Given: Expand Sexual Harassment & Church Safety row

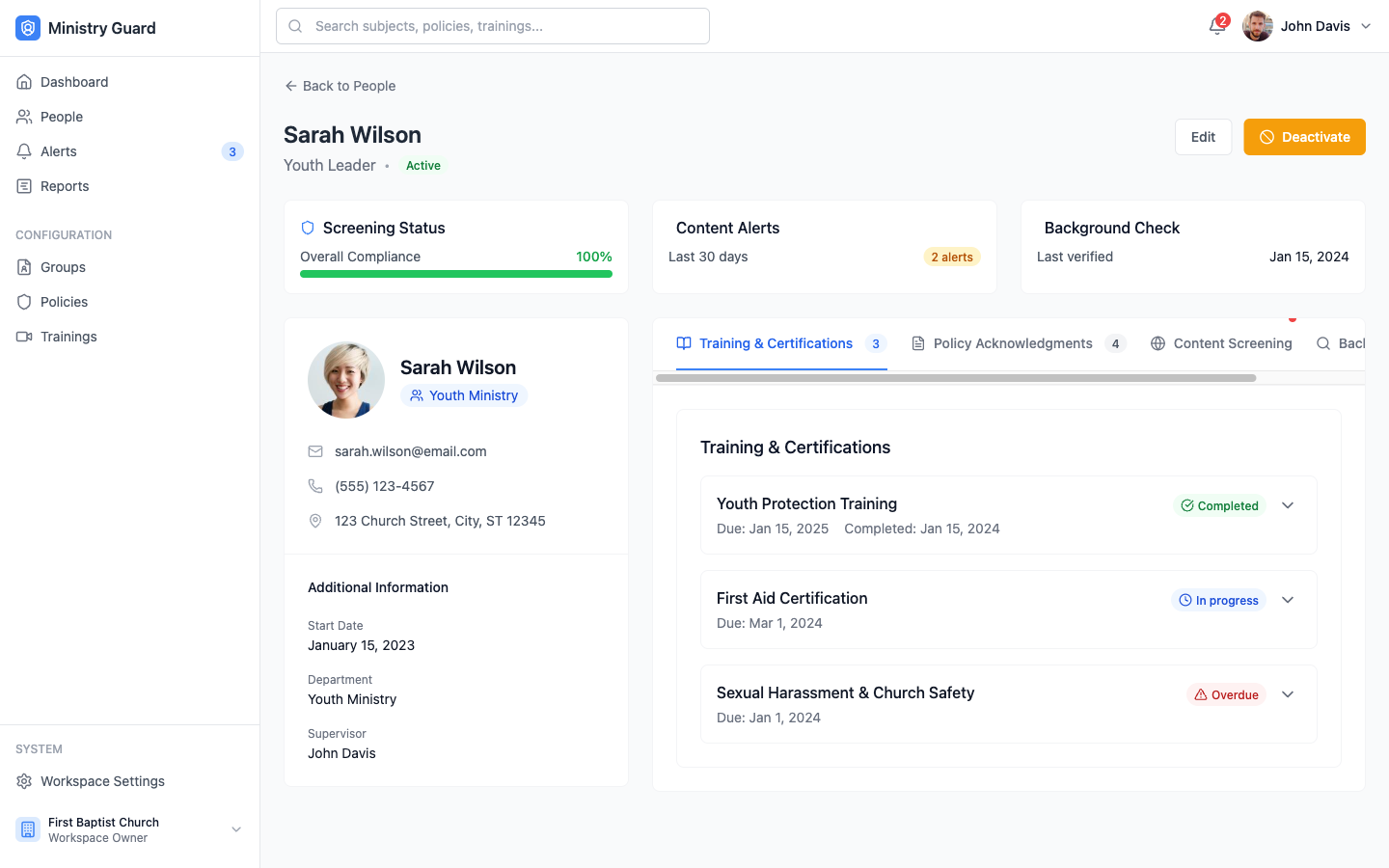Looking at the screenshot, I should click(1288, 694).
